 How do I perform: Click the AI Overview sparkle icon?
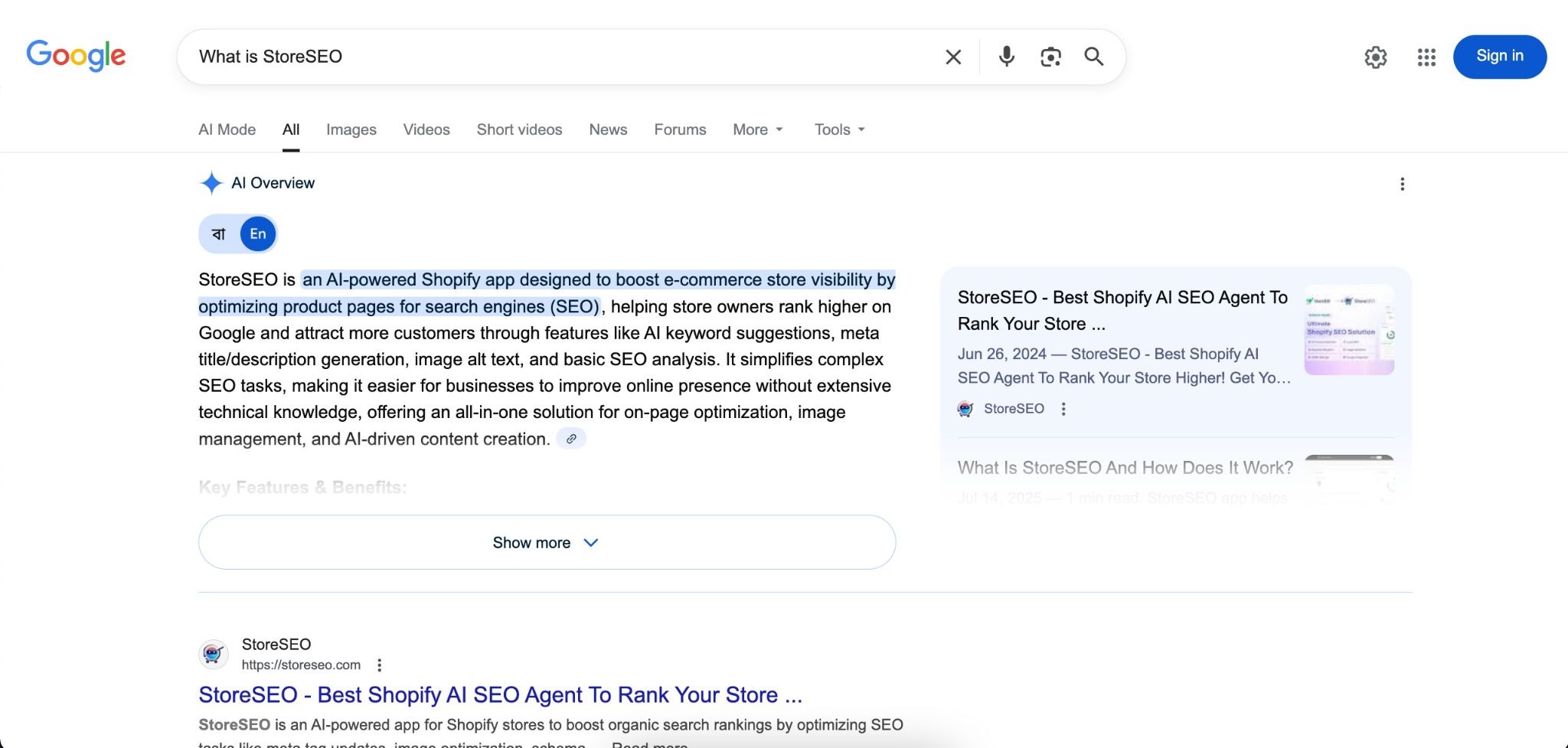click(211, 182)
